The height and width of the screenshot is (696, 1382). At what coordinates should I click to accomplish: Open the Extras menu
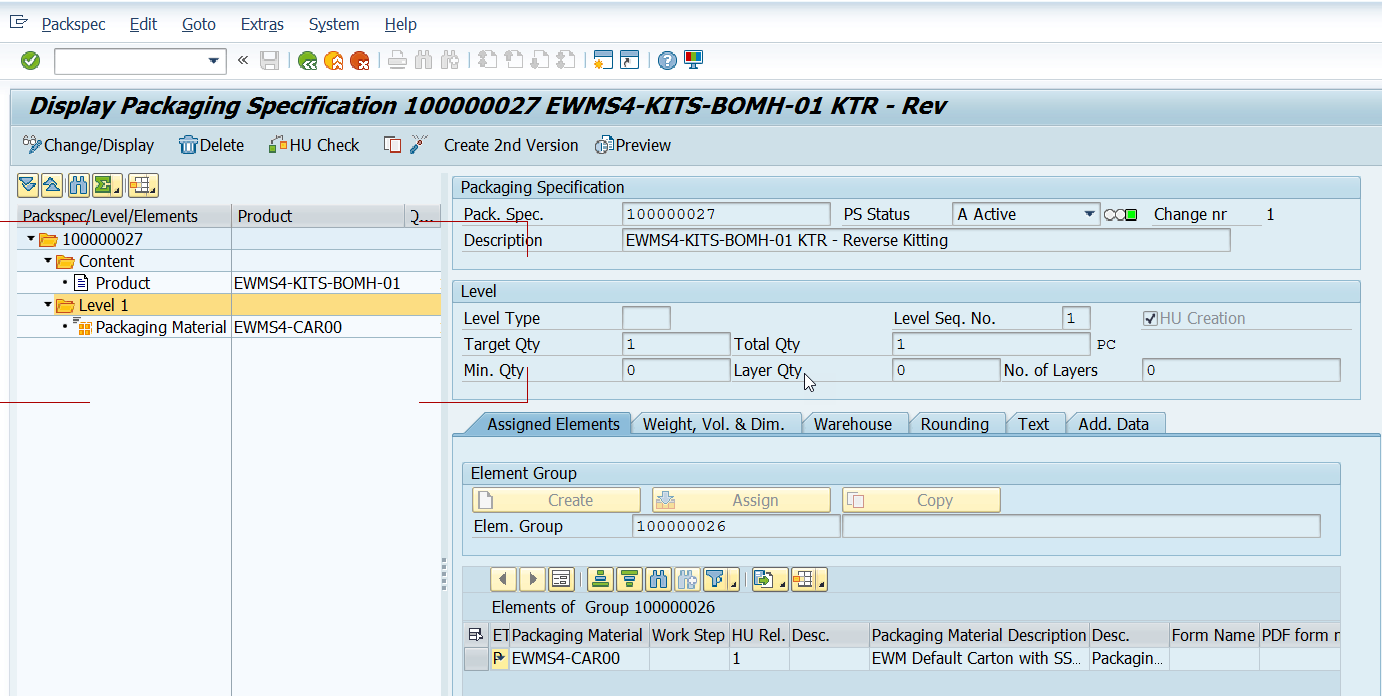(262, 24)
